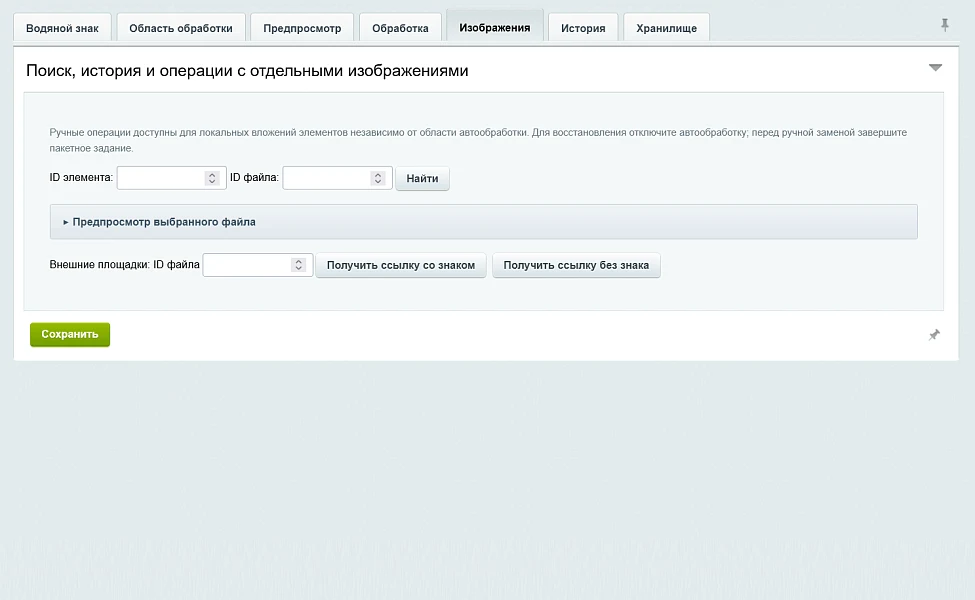Click the ID элемента label
Screen dimensions: 975x600
[81, 178]
